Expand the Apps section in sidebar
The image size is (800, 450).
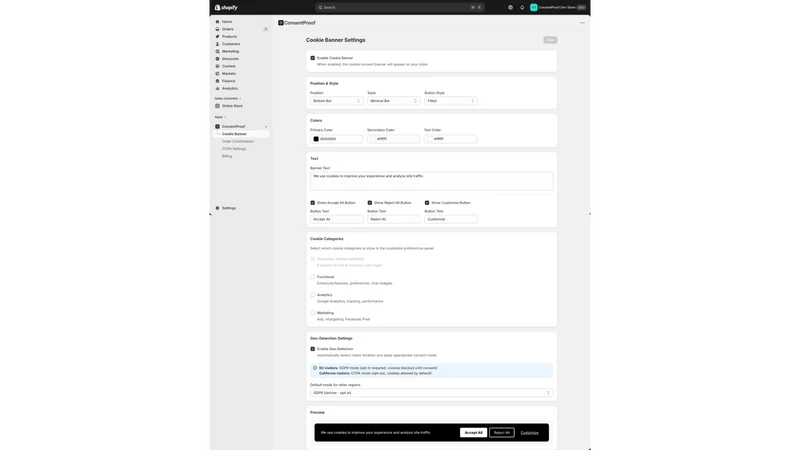[x=220, y=117]
